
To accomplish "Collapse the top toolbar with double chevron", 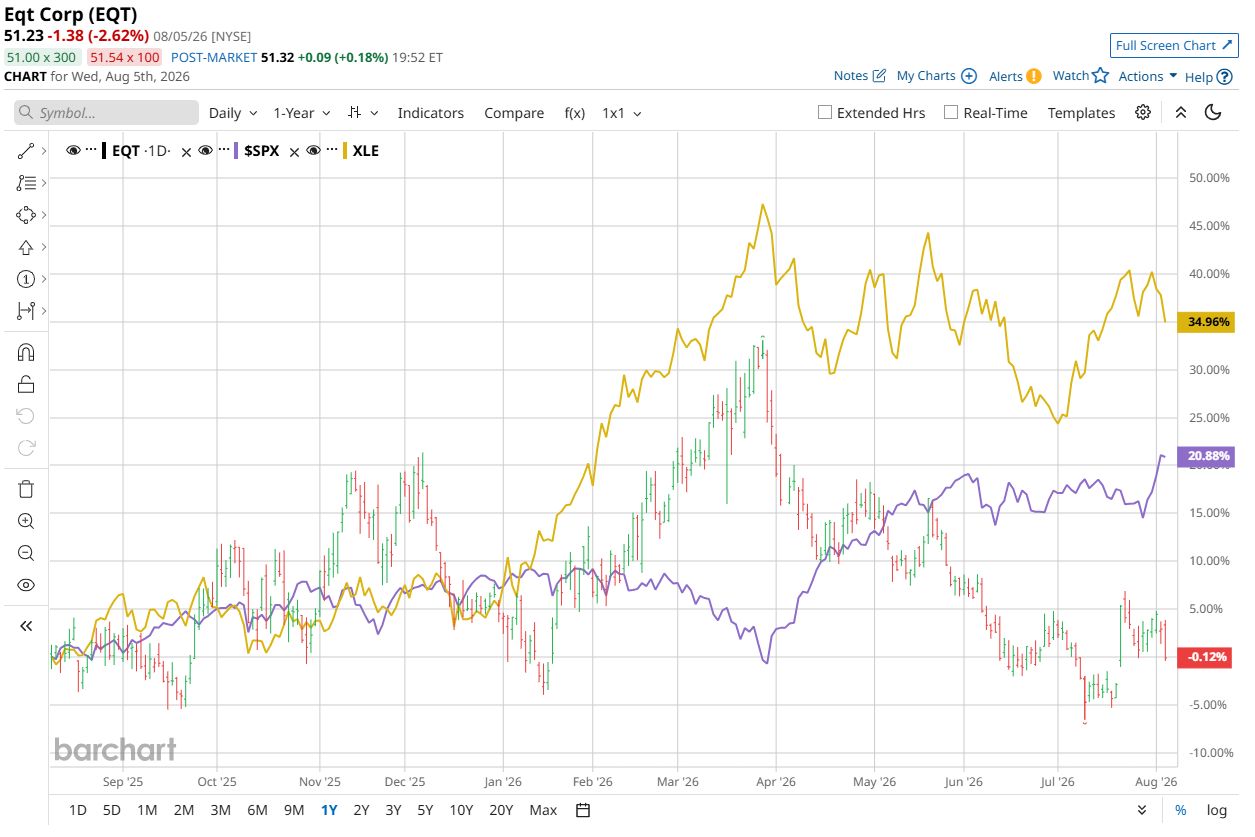I will [1181, 112].
